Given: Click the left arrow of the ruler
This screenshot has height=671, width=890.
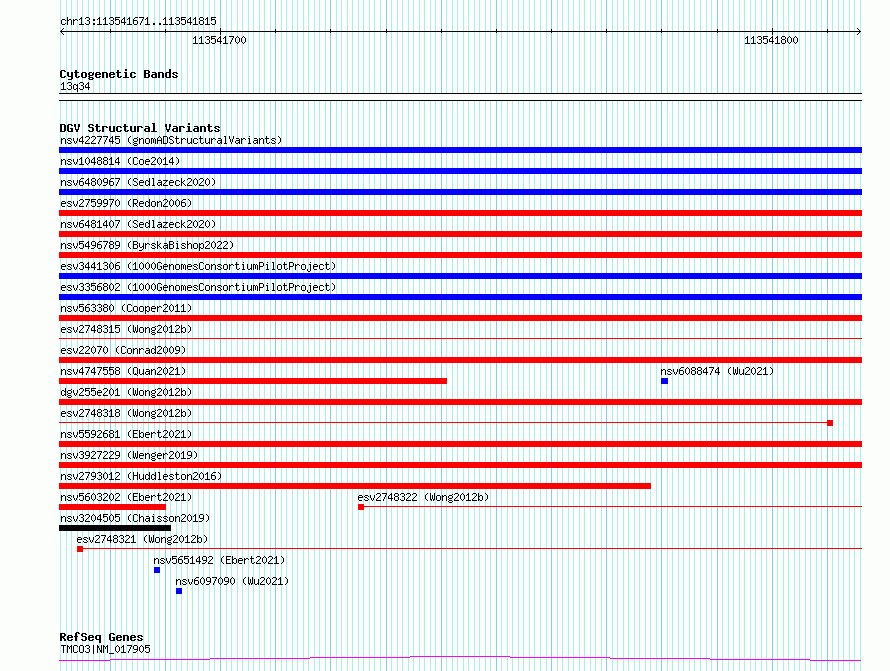Looking at the screenshot, I should click(x=62, y=32).
